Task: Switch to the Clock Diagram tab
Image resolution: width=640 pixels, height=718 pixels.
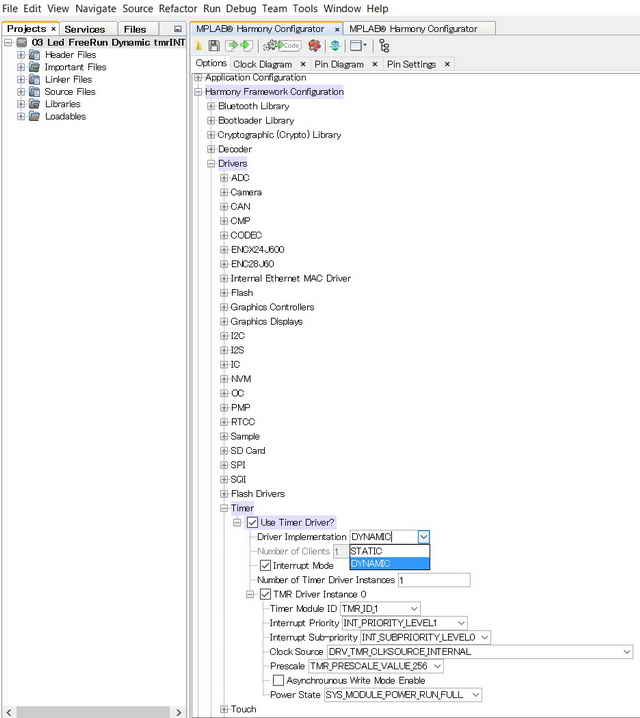Action: [x=262, y=65]
